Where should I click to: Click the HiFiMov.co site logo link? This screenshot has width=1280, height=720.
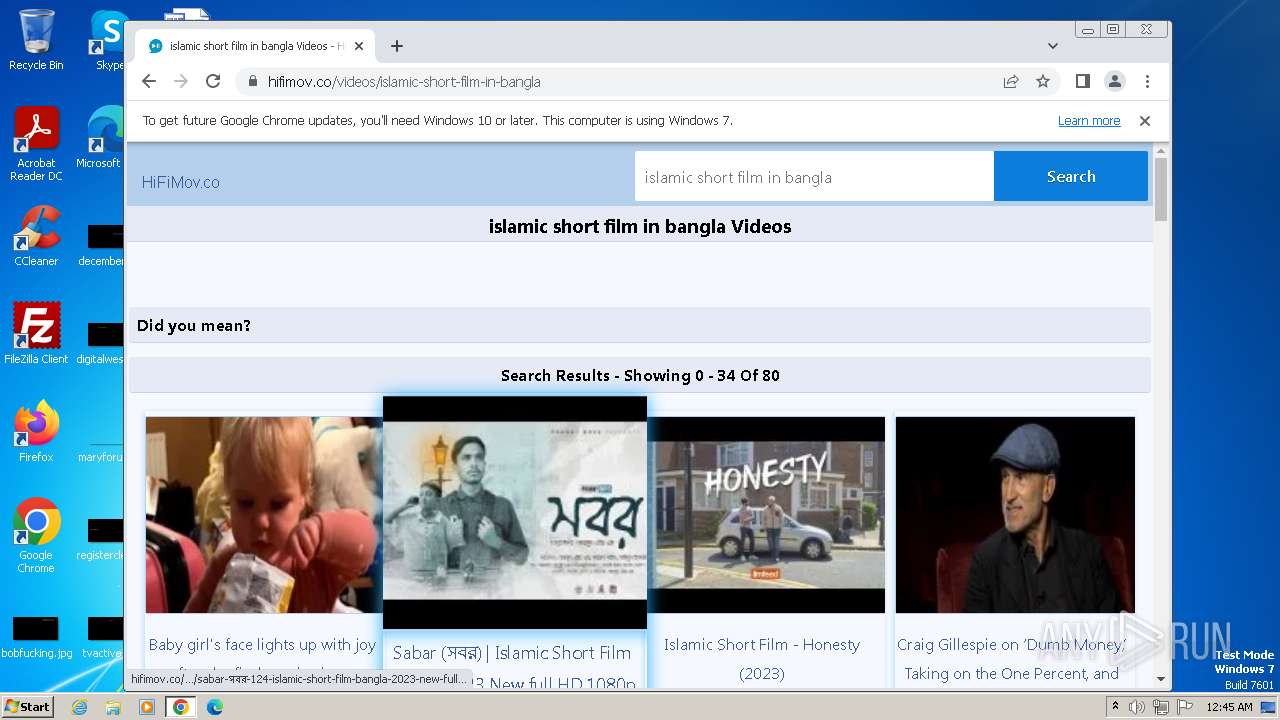coord(180,182)
